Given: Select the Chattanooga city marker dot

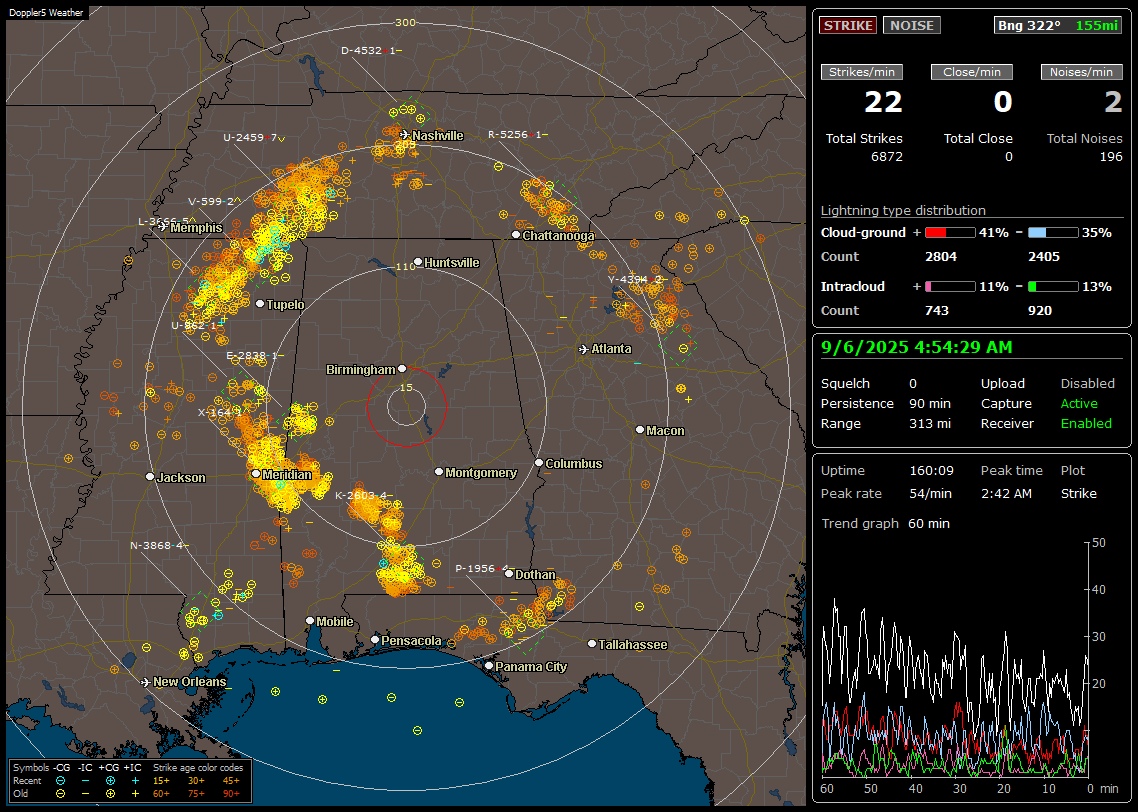Looking at the screenshot, I should click(x=516, y=235).
